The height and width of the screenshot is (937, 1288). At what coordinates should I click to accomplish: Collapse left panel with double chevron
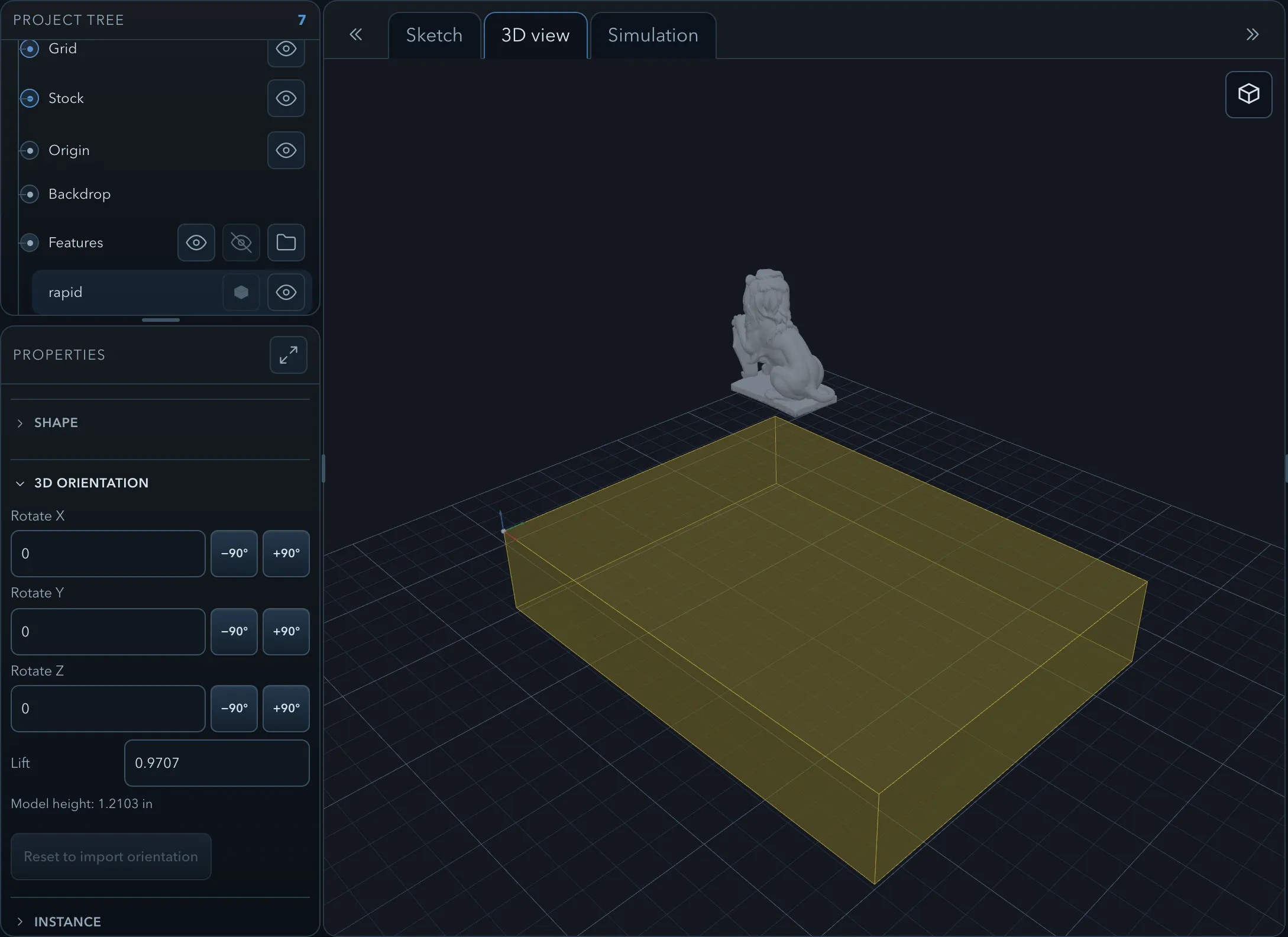355,35
